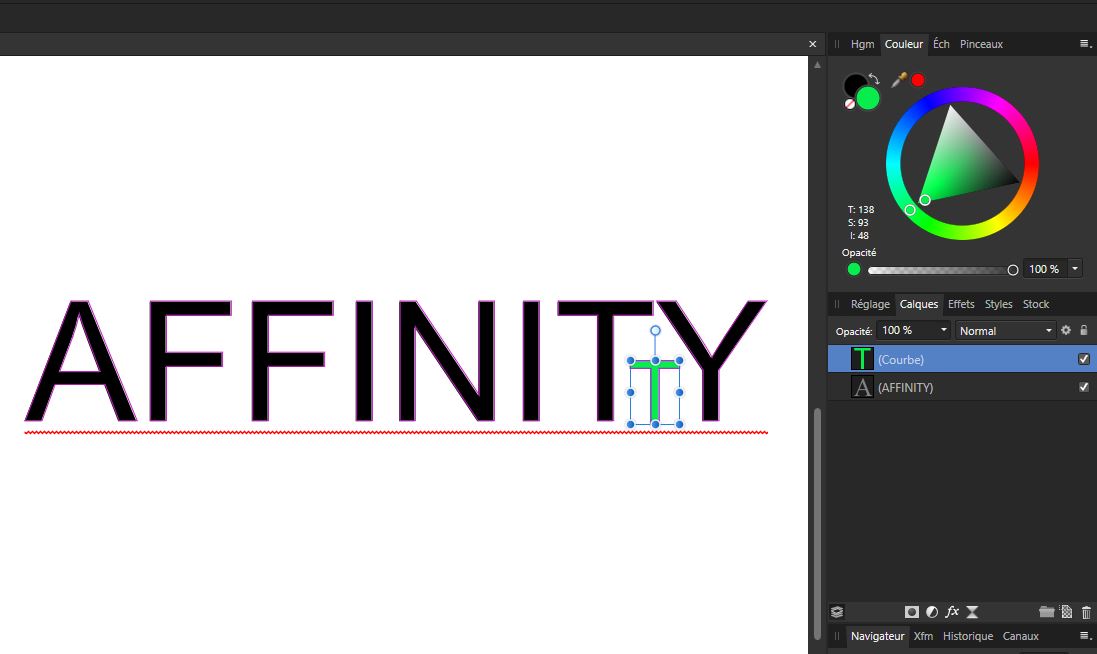The image size is (1097, 654).
Task: Open the Navigateur panel options menu
Action: (1085, 636)
